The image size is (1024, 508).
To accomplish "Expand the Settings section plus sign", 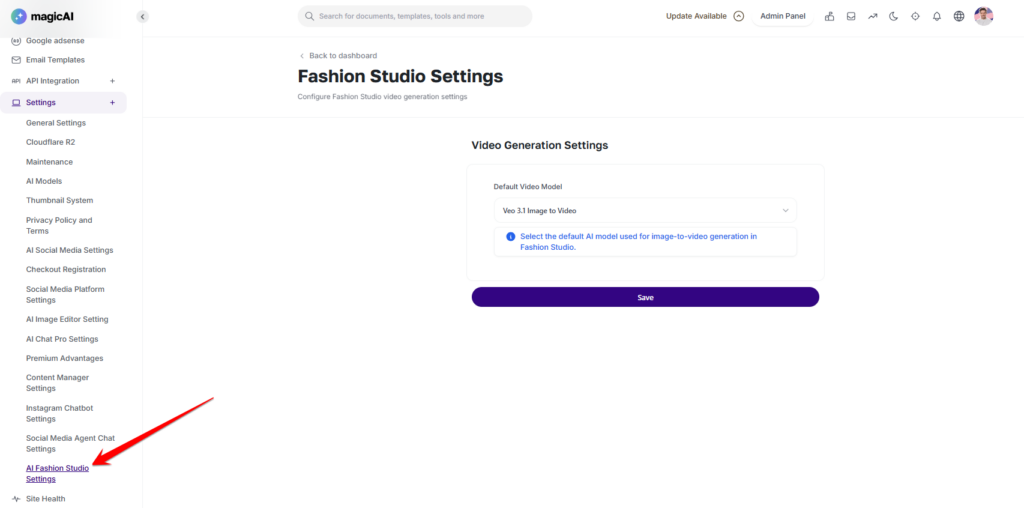I will coord(112,102).
